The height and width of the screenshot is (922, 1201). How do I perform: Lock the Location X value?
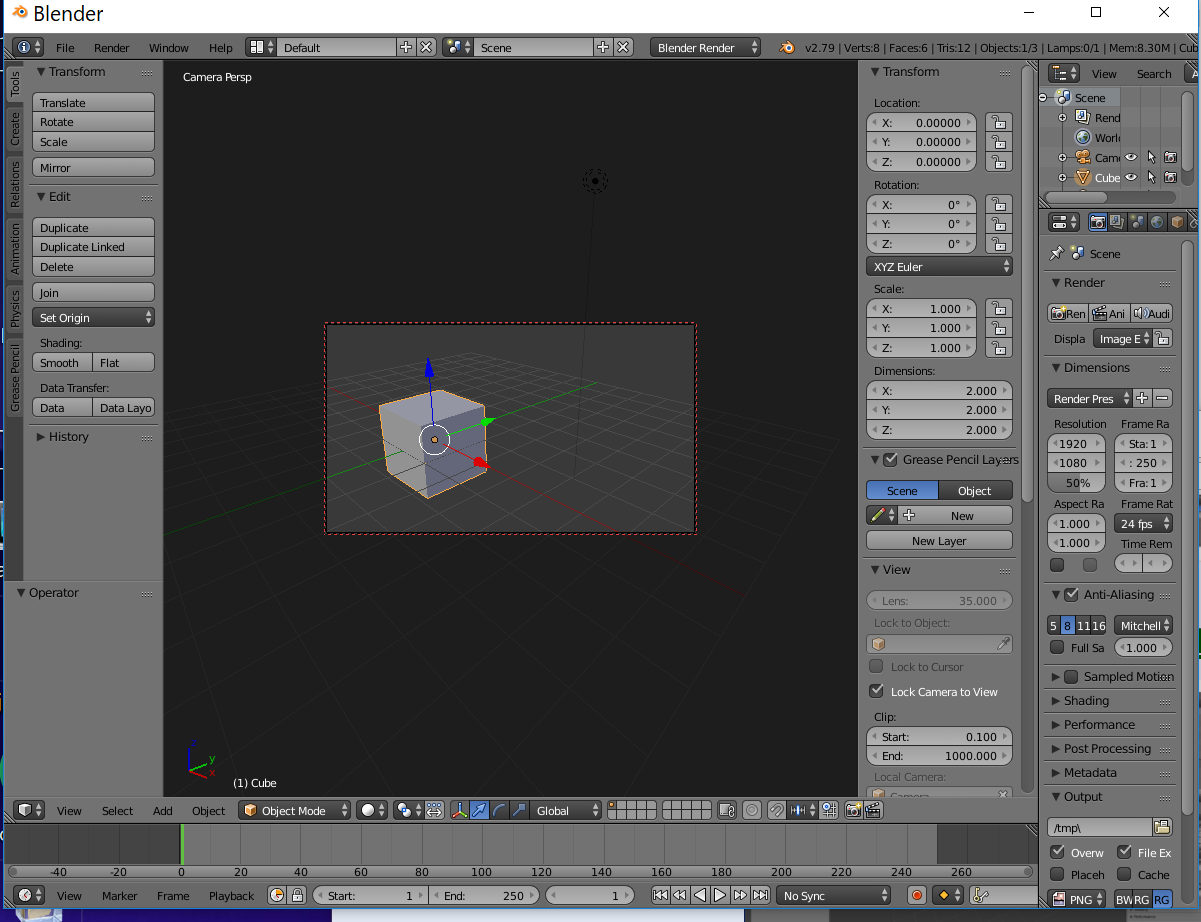(x=998, y=122)
